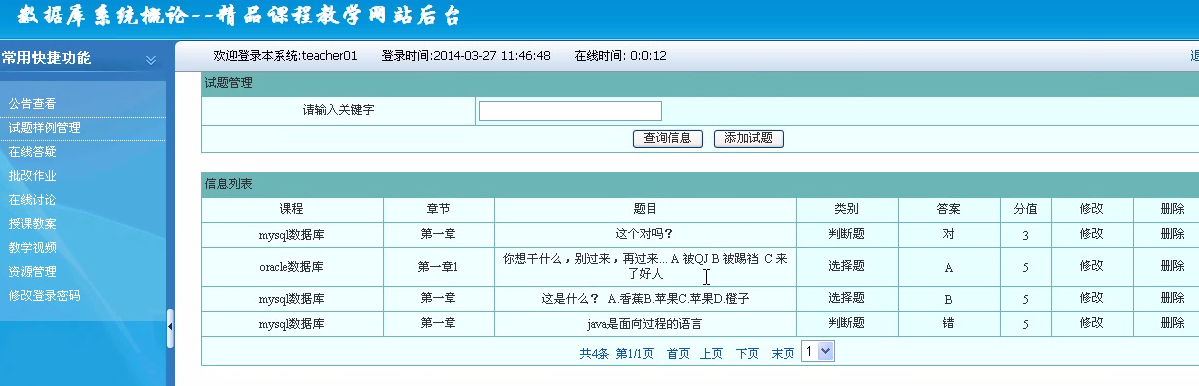Select 资源管理 in the sidebar

point(32,271)
